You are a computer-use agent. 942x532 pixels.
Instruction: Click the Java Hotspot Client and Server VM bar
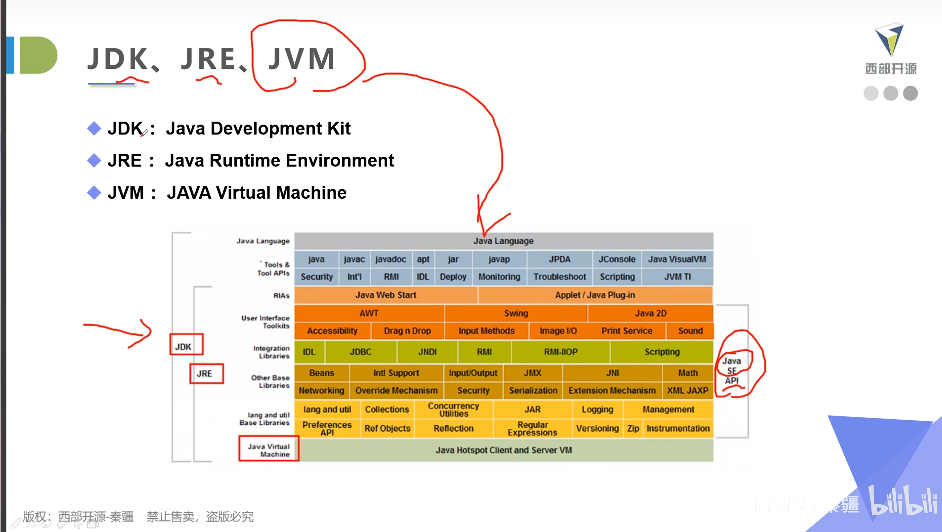504,450
